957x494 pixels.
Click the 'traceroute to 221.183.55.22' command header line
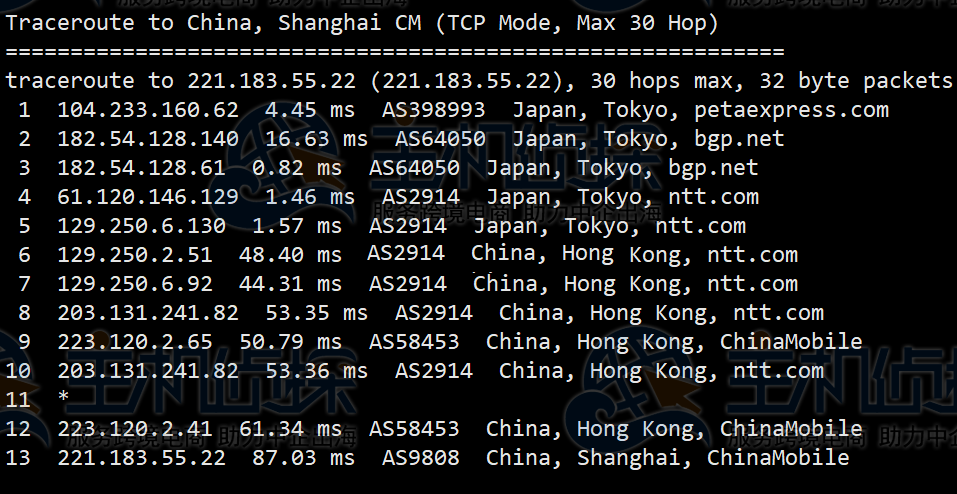pyautogui.click(x=478, y=81)
